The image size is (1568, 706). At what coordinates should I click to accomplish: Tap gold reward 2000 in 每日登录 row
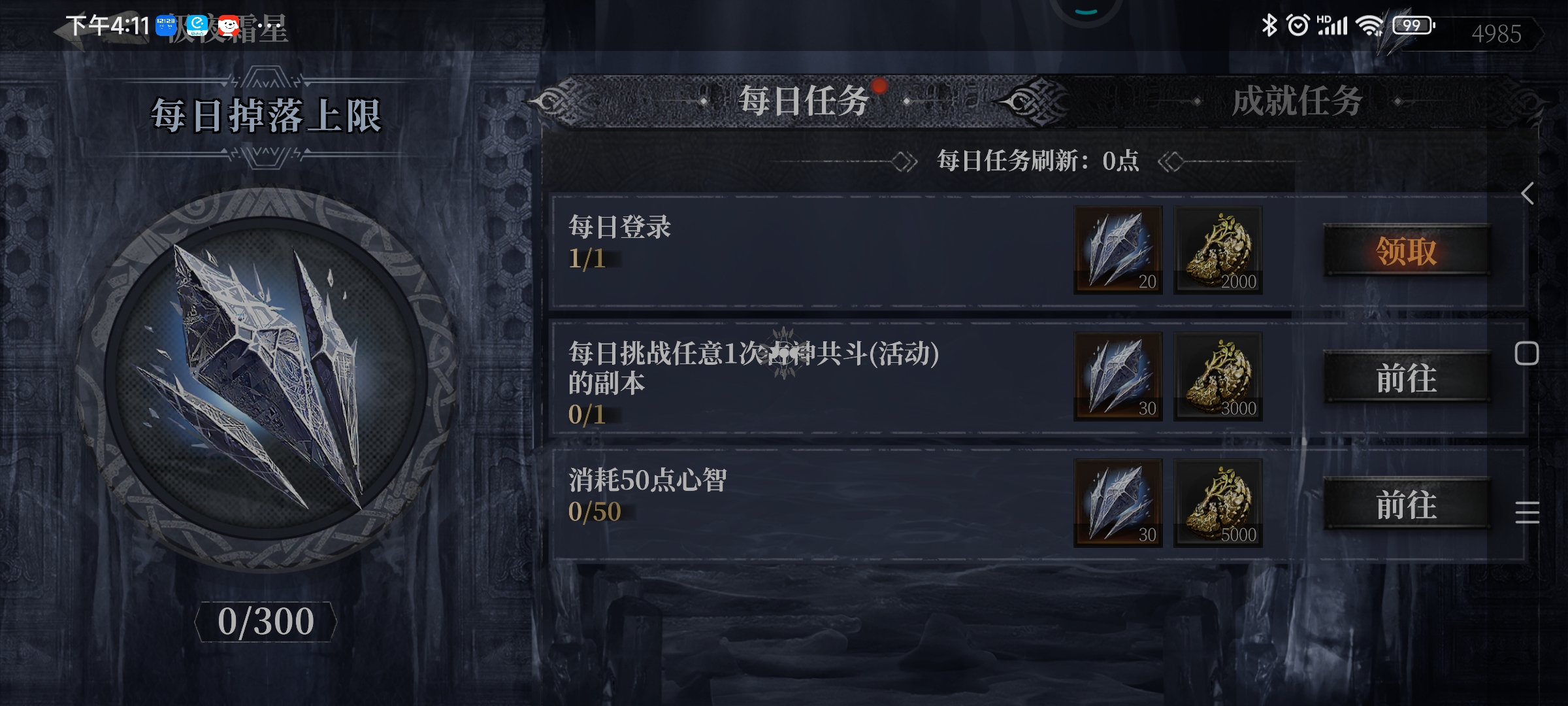pos(1218,250)
